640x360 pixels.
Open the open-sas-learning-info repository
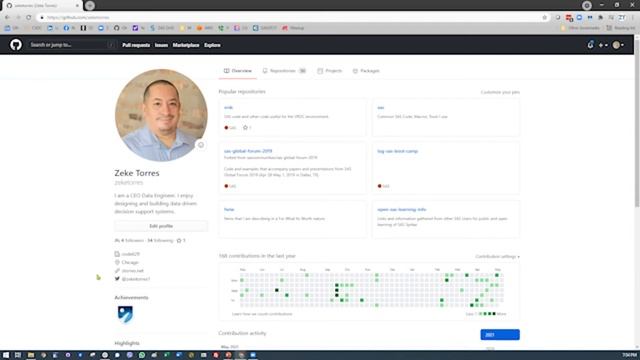click(x=401, y=209)
